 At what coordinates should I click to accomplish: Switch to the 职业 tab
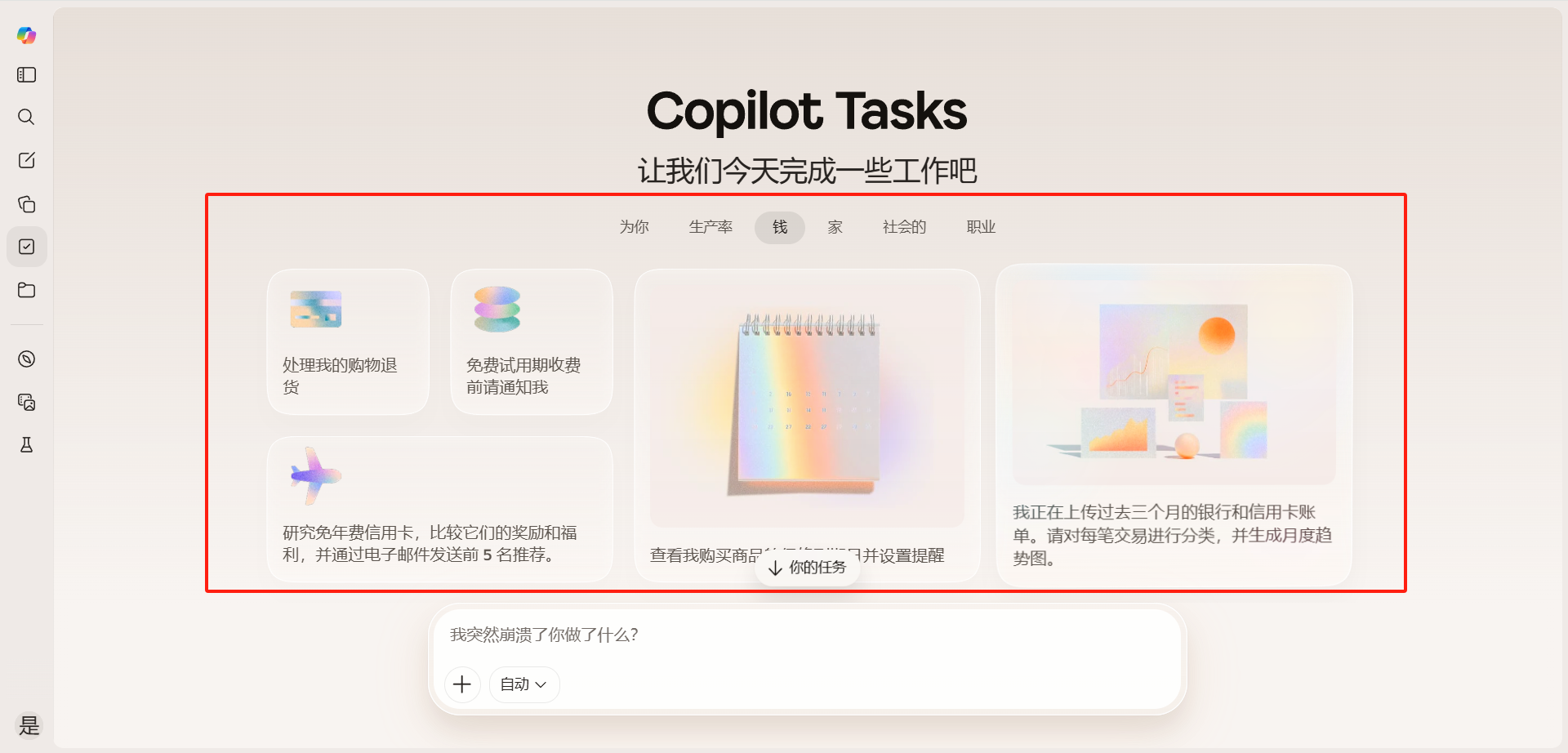point(981,227)
